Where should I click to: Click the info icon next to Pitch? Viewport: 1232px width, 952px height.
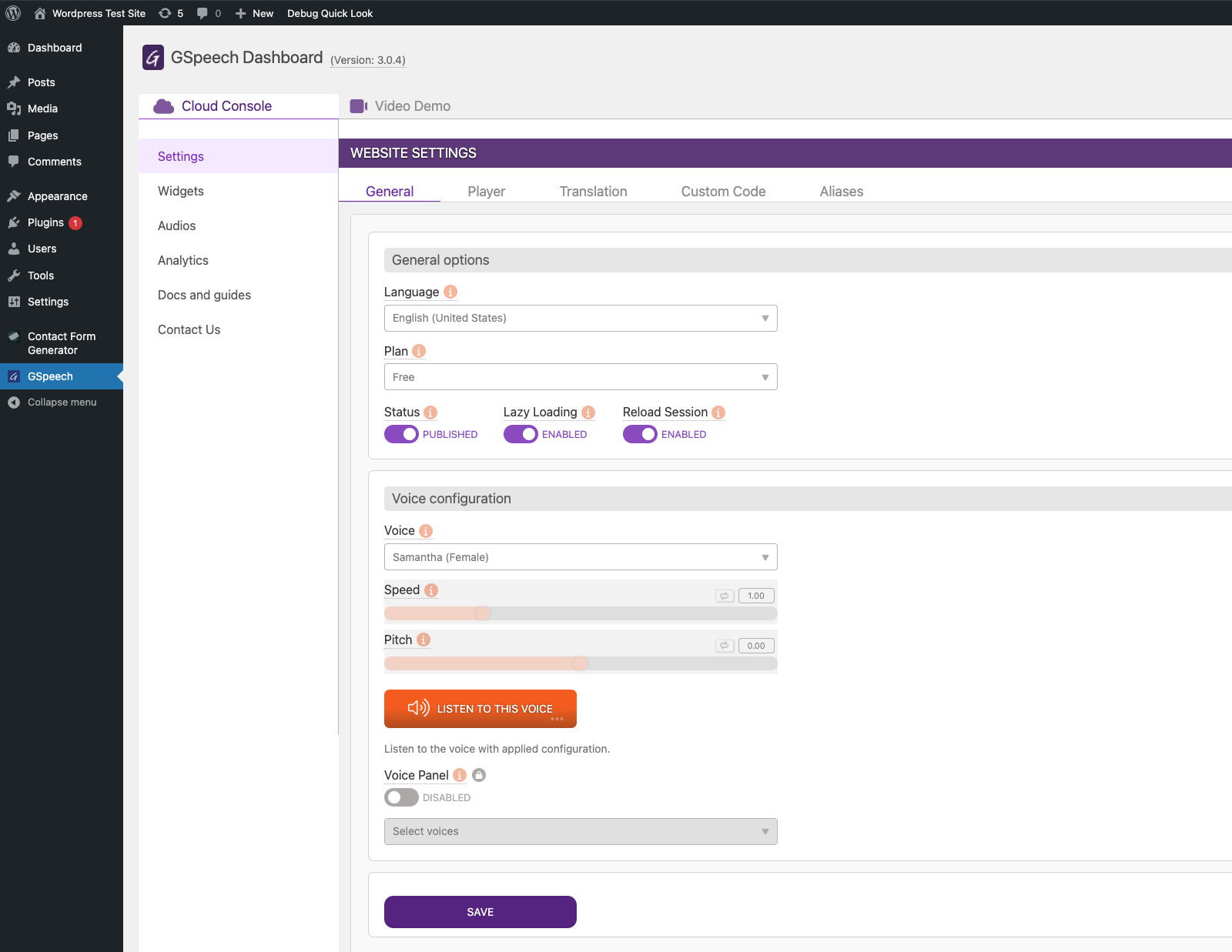pyautogui.click(x=423, y=640)
